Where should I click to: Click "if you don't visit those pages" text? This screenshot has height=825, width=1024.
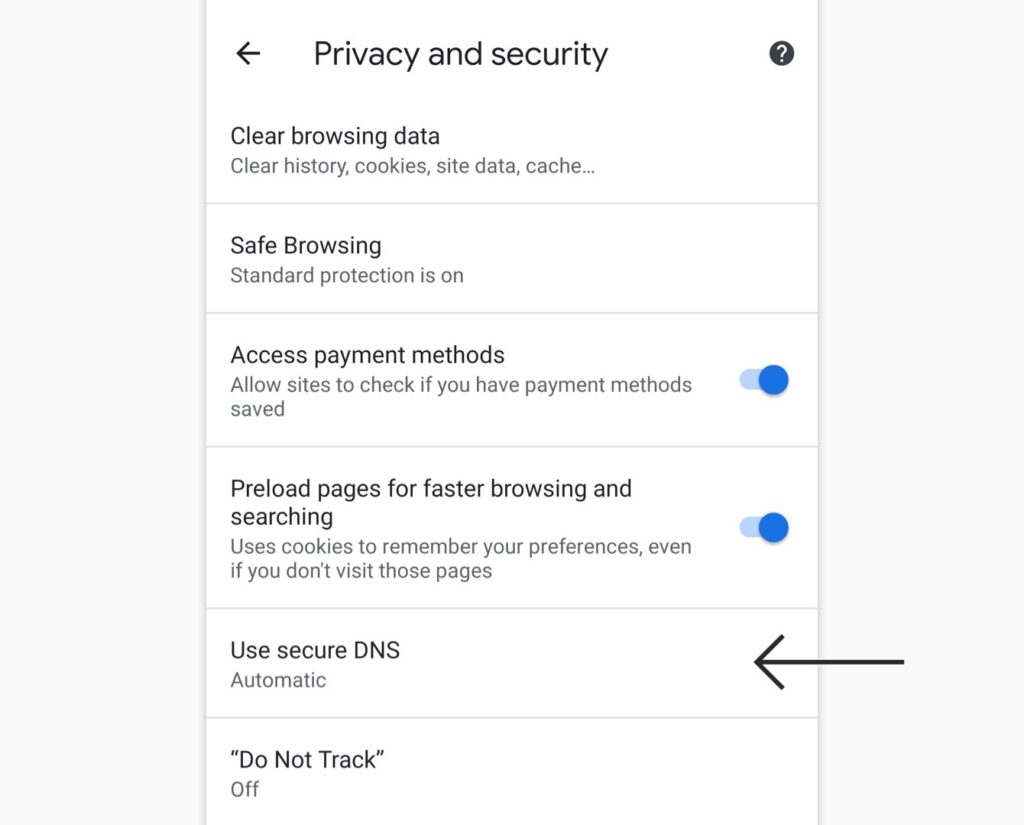361,572
